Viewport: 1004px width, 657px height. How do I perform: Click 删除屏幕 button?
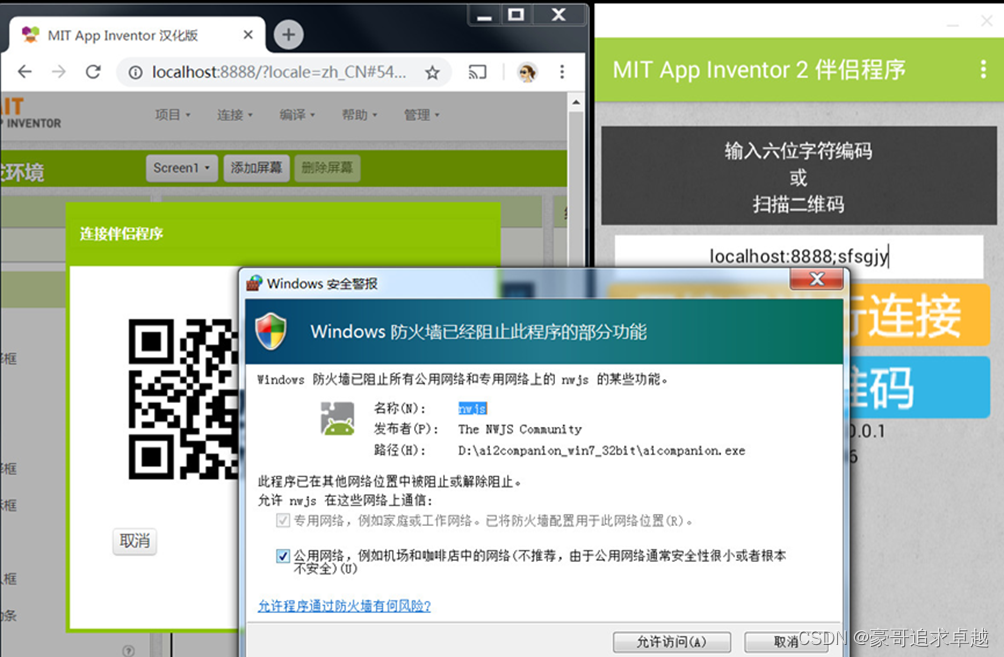click(327, 168)
